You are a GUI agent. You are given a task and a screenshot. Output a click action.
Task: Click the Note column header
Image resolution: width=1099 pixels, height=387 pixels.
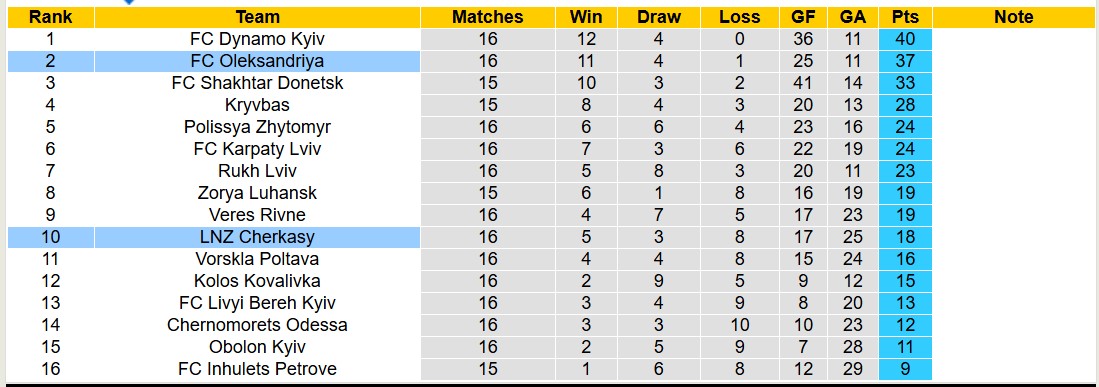point(1013,18)
